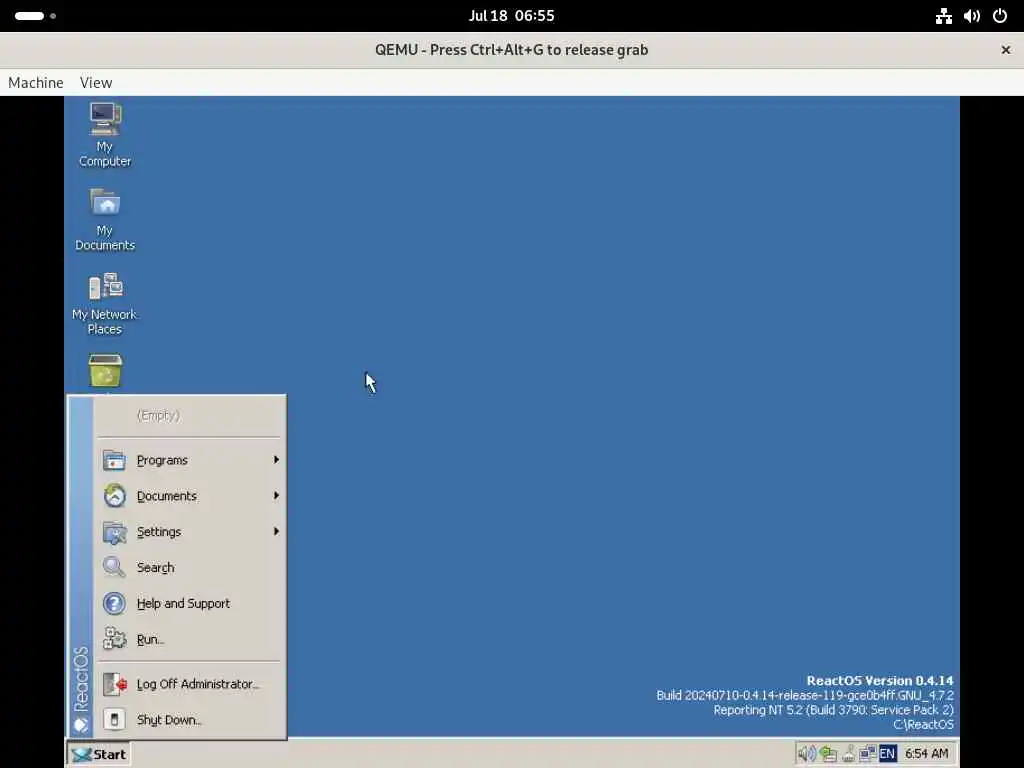Open the GNOME power menu icon
Viewport: 1024px width, 768px height.
1000,16
